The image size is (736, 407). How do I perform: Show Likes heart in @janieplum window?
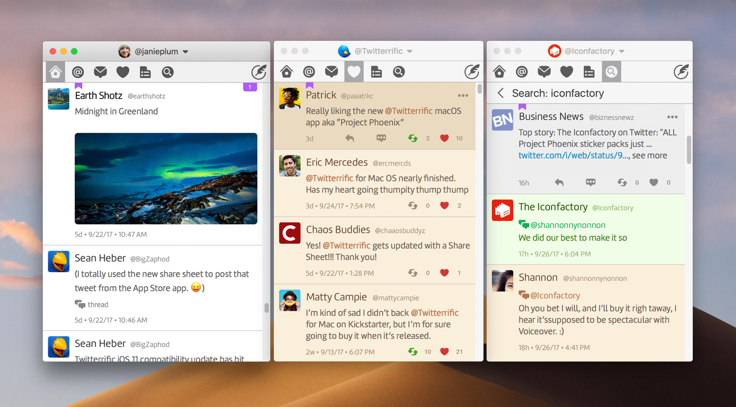123,72
